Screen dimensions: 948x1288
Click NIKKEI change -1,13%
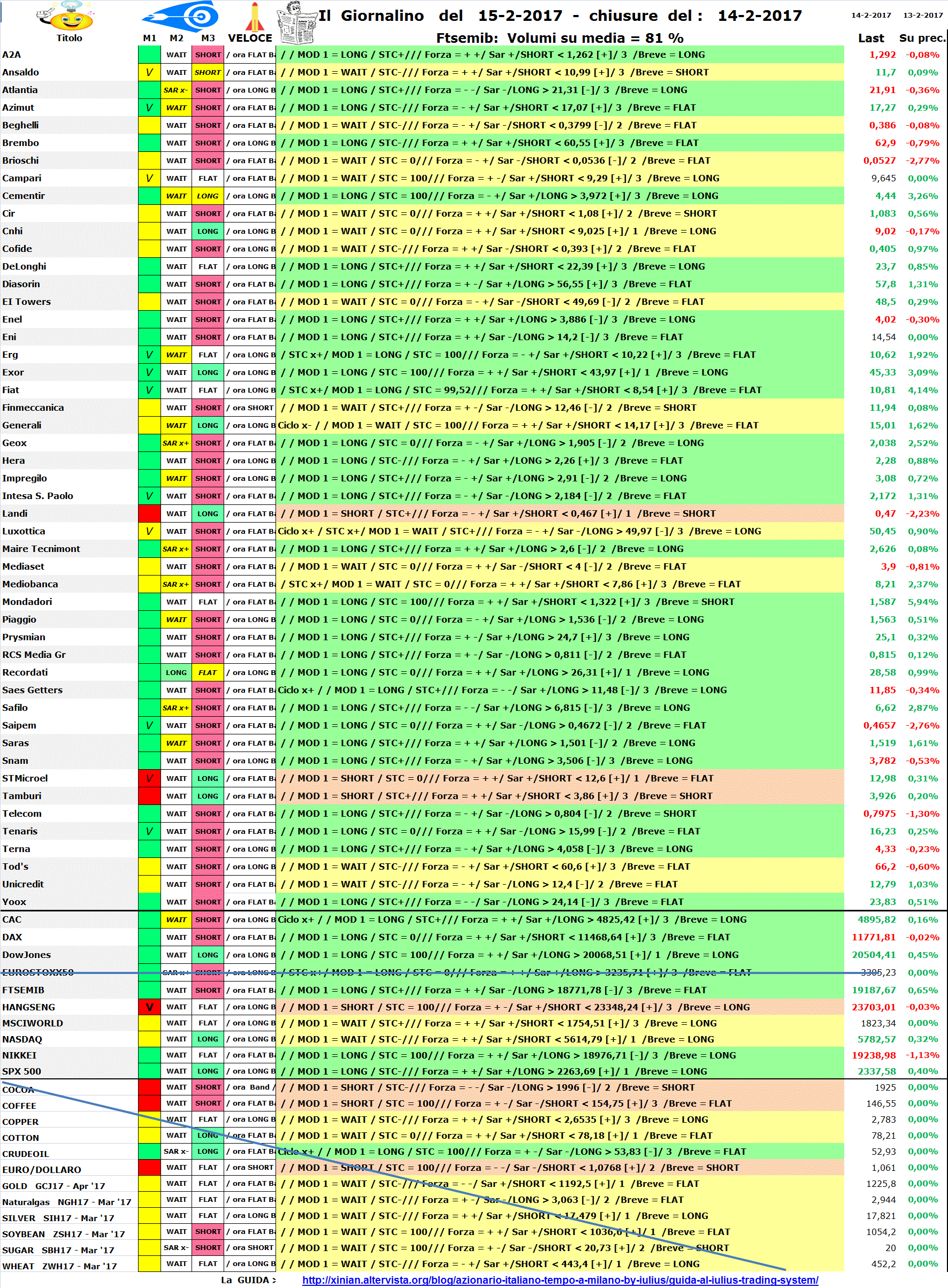[x=923, y=1055]
